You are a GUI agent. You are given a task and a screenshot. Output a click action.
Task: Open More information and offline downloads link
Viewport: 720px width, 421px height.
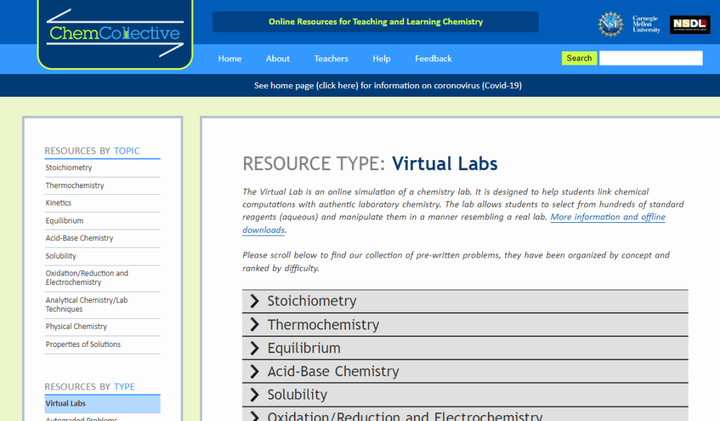point(608,217)
